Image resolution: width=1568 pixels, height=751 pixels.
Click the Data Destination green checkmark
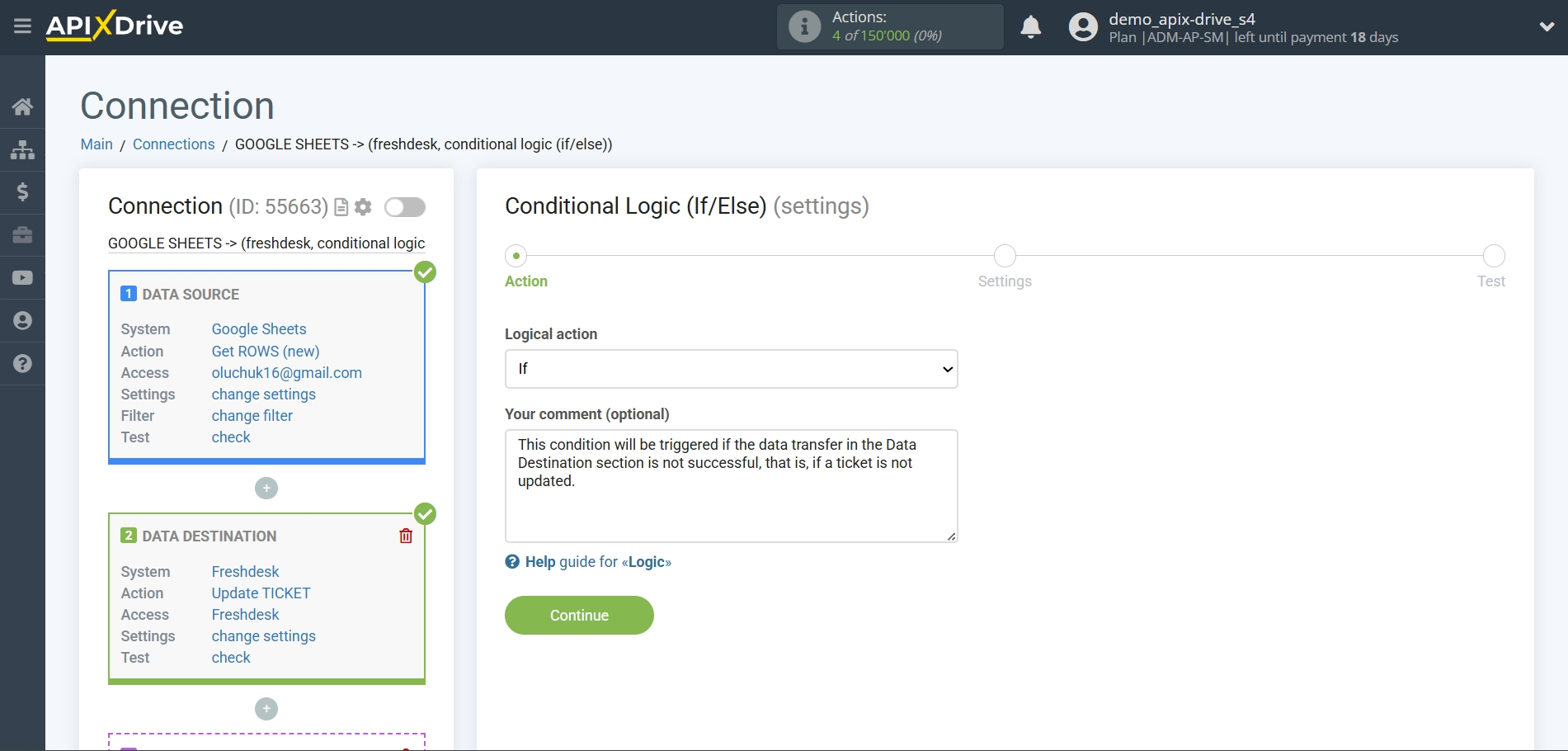click(425, 514)
